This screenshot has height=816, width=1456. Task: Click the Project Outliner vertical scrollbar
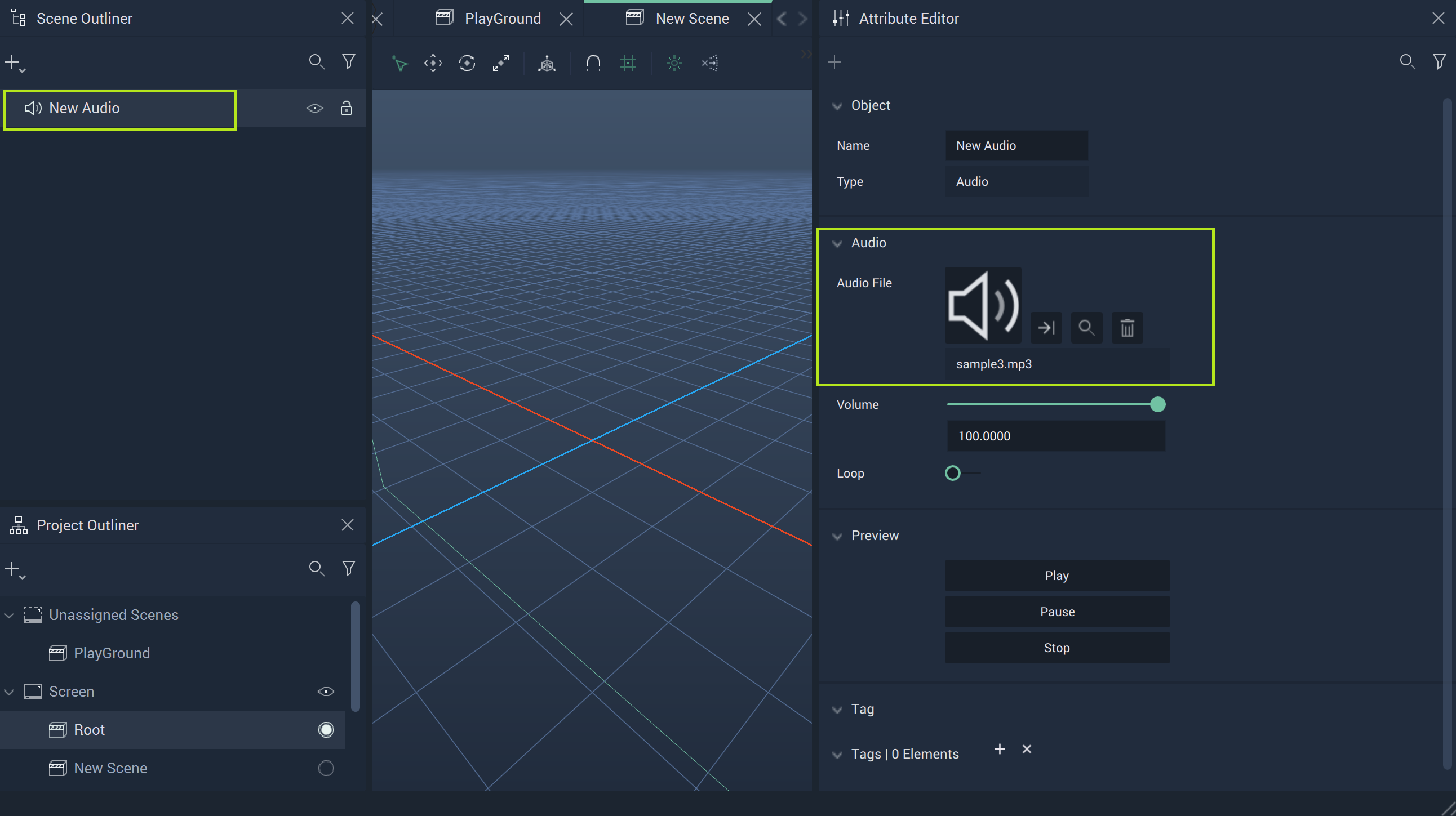pos(356,657)
